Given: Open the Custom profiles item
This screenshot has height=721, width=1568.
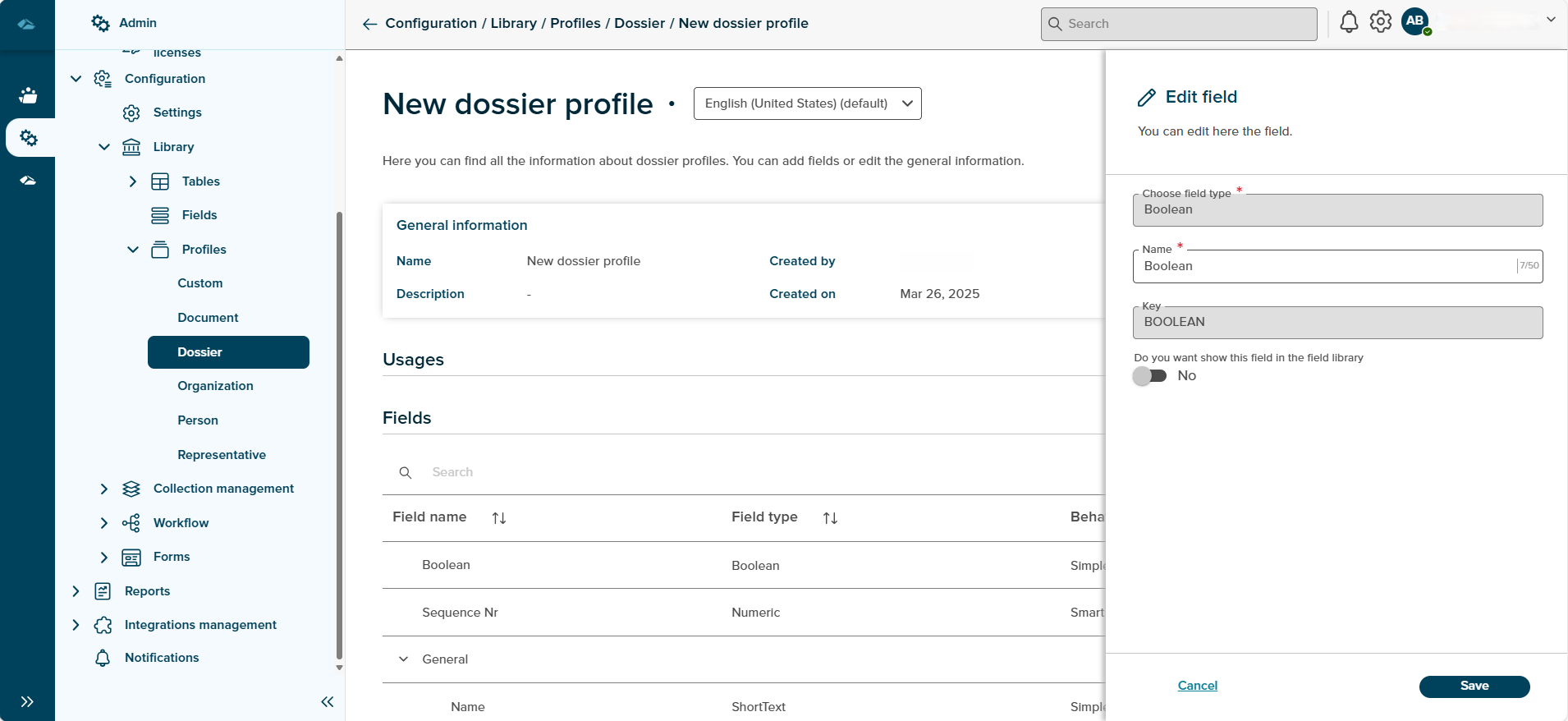Looking at the screenshot, I should click(x=200, y=283).
